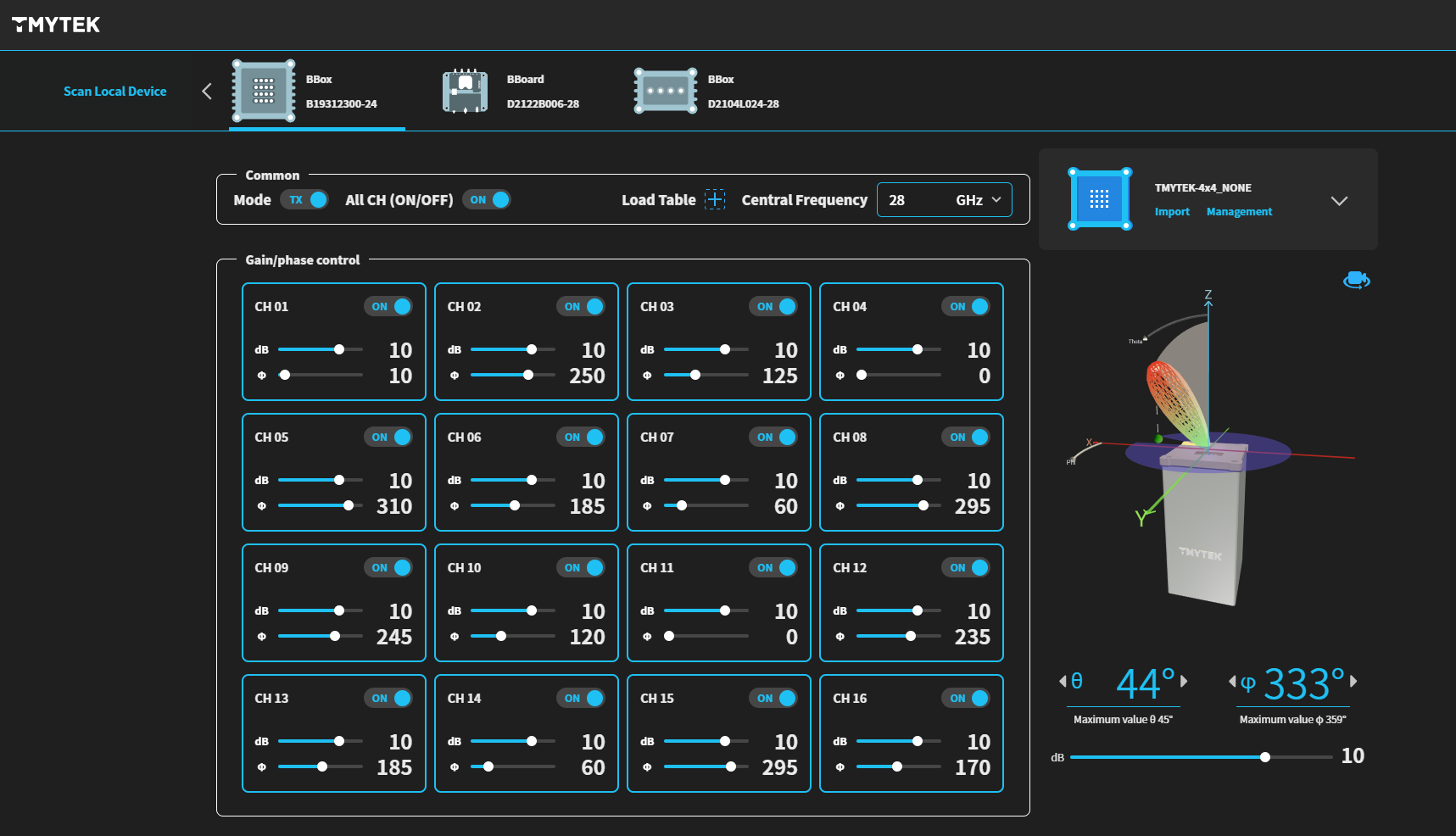1456x836 pixels.
Task: Turn off CH 04
Action: tap(966, 307)
